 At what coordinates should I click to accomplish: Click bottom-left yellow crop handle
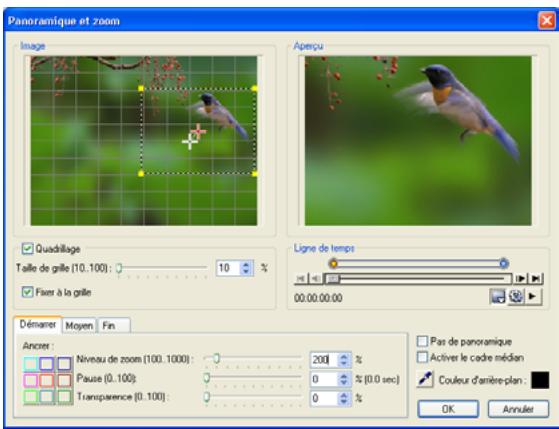141,174
